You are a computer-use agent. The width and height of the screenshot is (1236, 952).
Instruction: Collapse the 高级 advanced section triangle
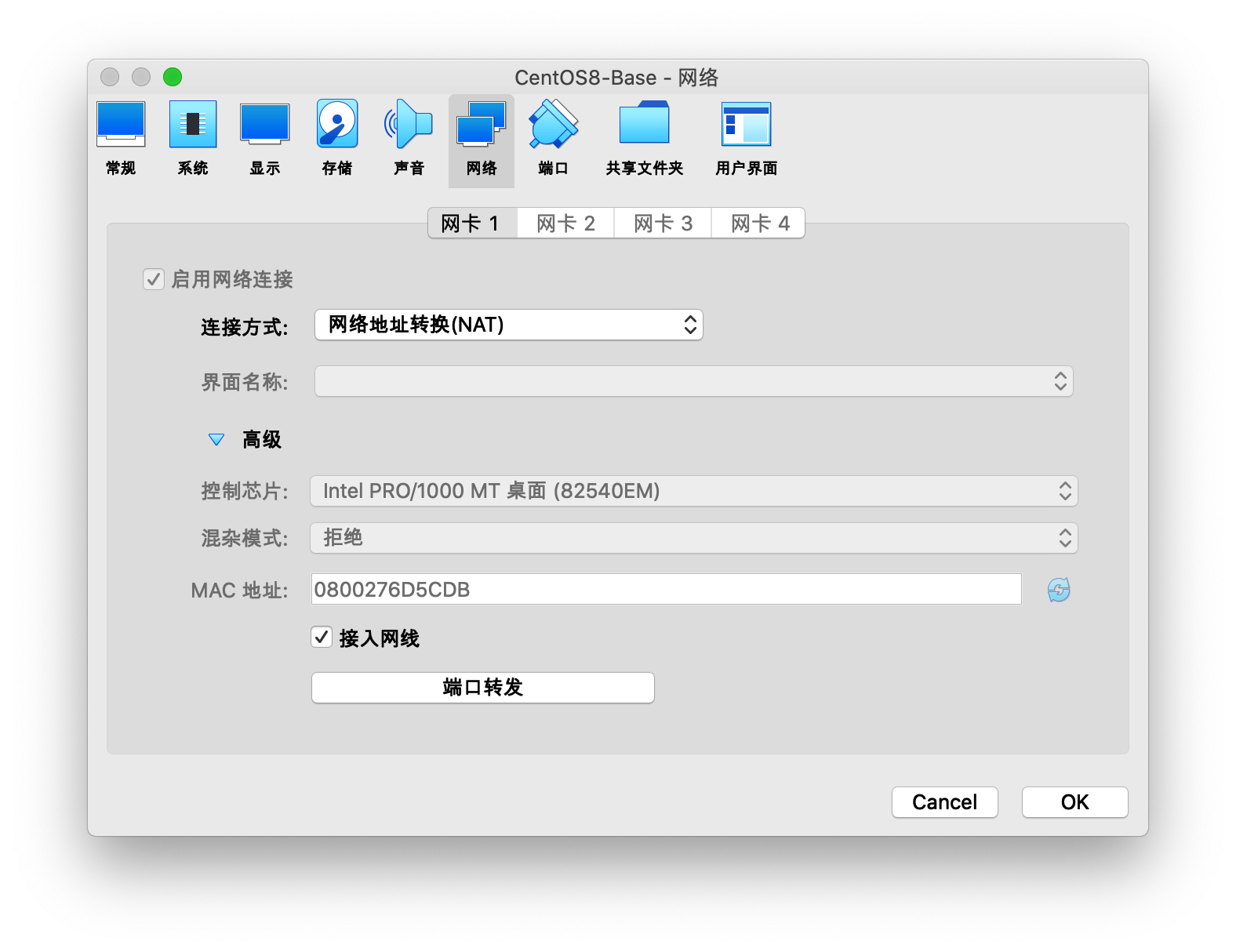[216, 440]
